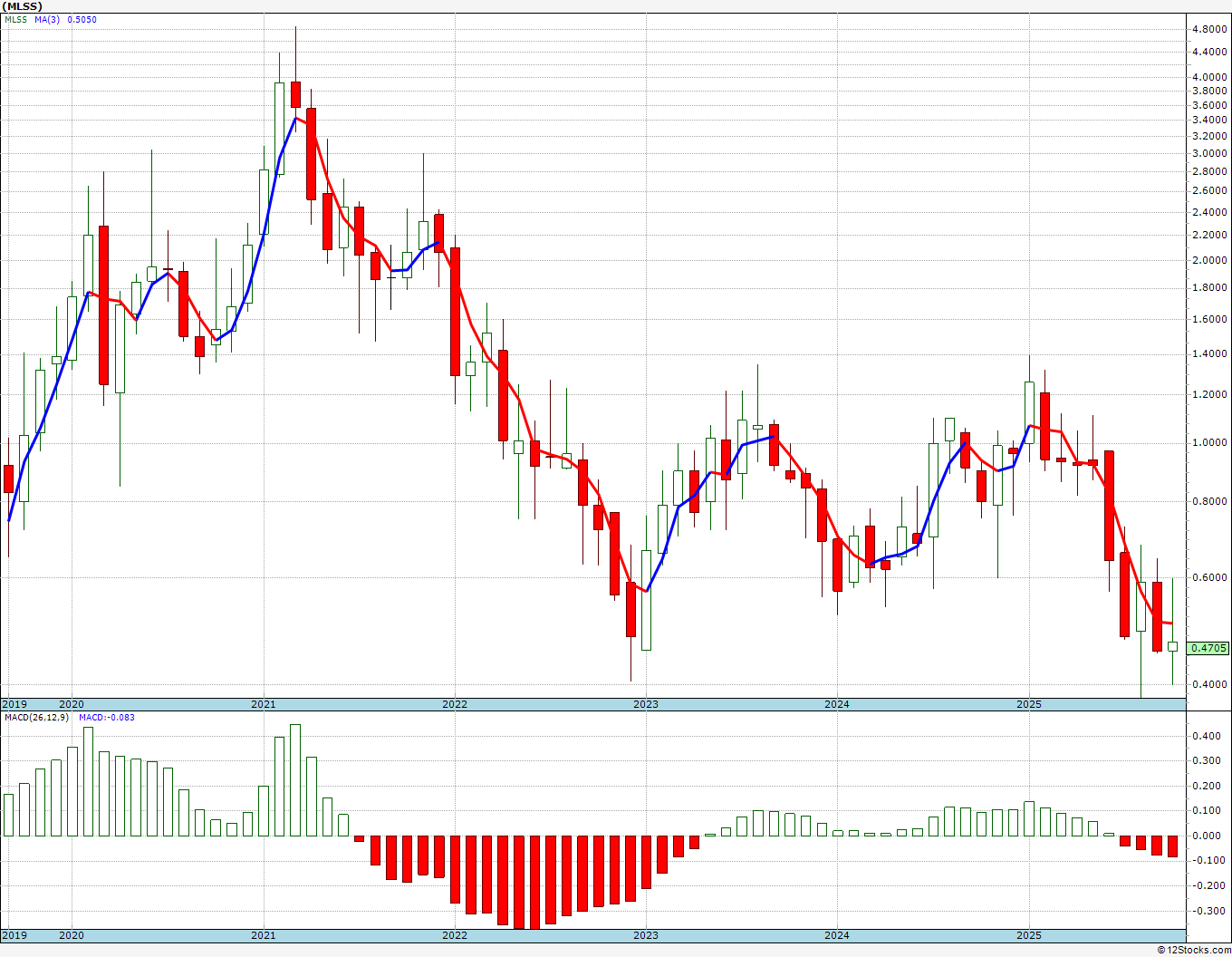Select 2024 on the price chart time axis
This screenshot has height=957, width=1232.
click(837, 704)
